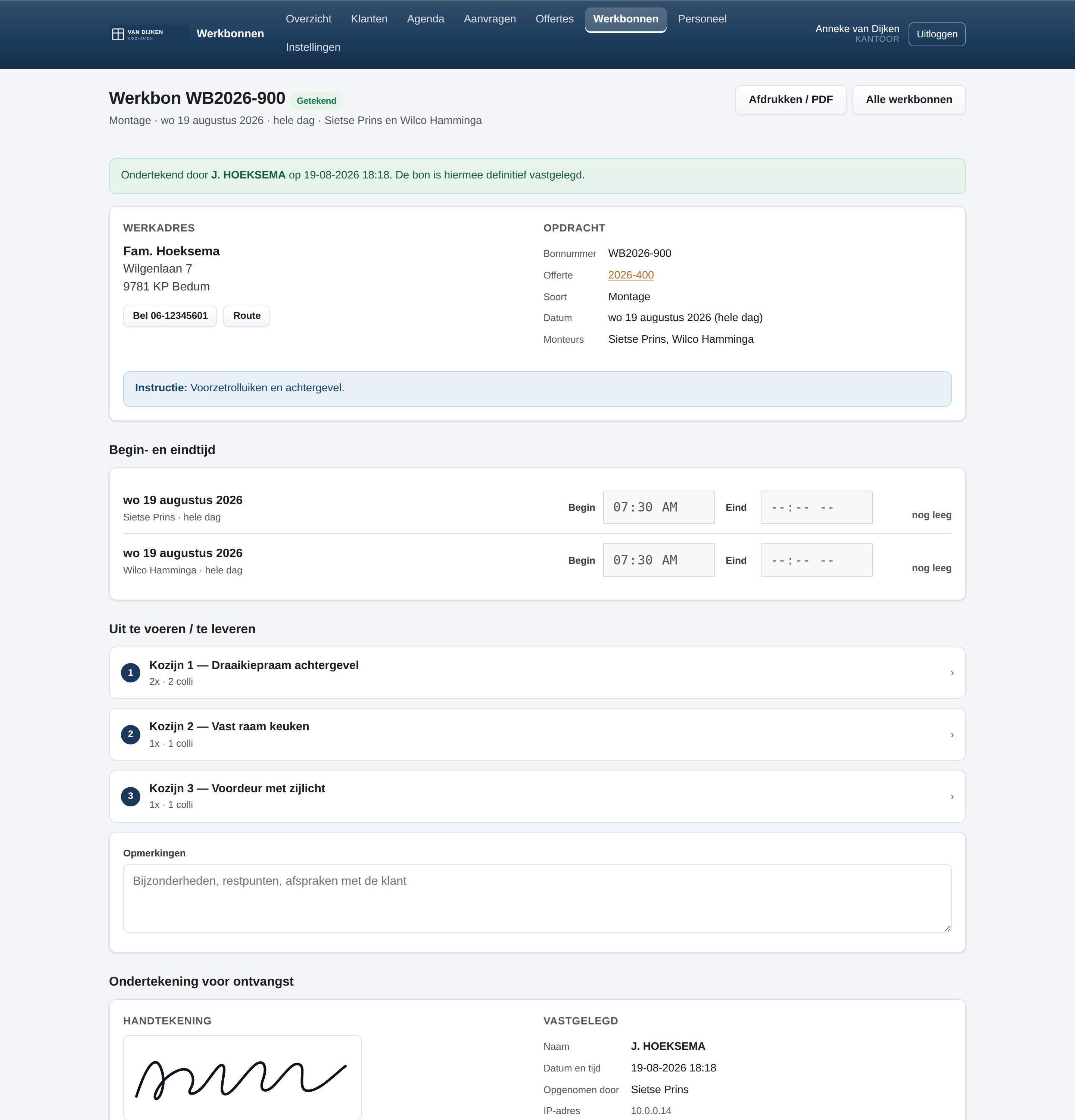The width and height of the screenshot is (1075, 1120).
Task: Expand Kozijn 2 Vast raam keuken chevron
Action: pyautogui.click(x=952, y=735)
